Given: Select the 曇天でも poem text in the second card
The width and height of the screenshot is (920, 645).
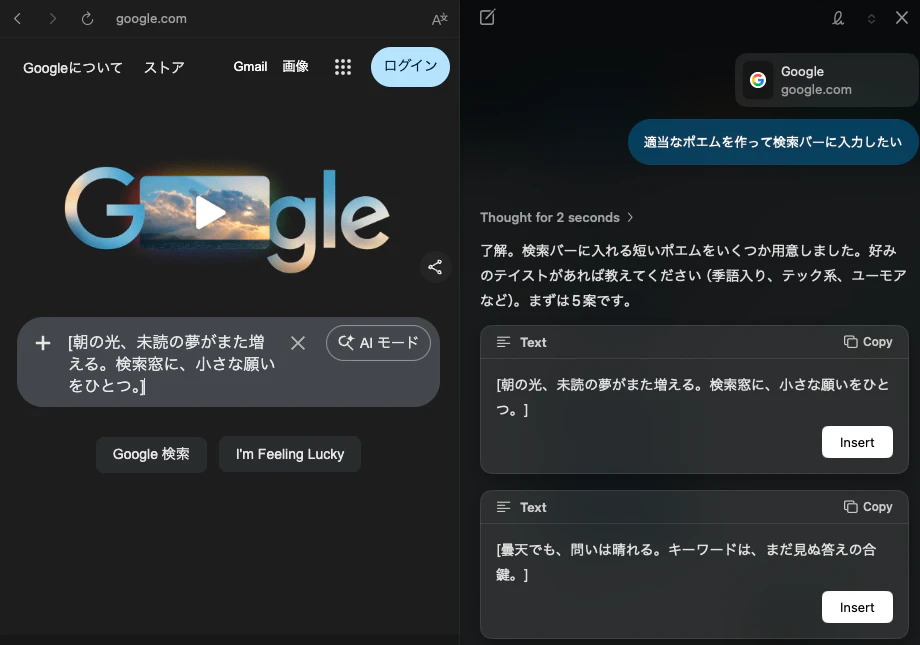Looking at the screenshot, I should (x=686, y=562).
